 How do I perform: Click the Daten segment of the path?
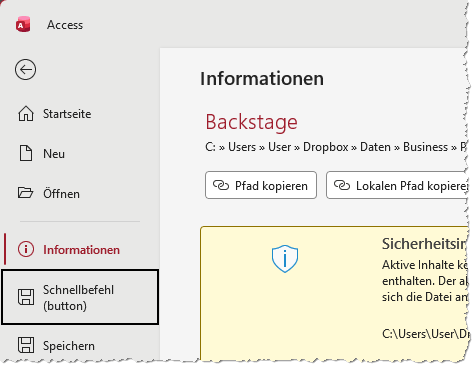pyautogui.click(x=375, y=147)
